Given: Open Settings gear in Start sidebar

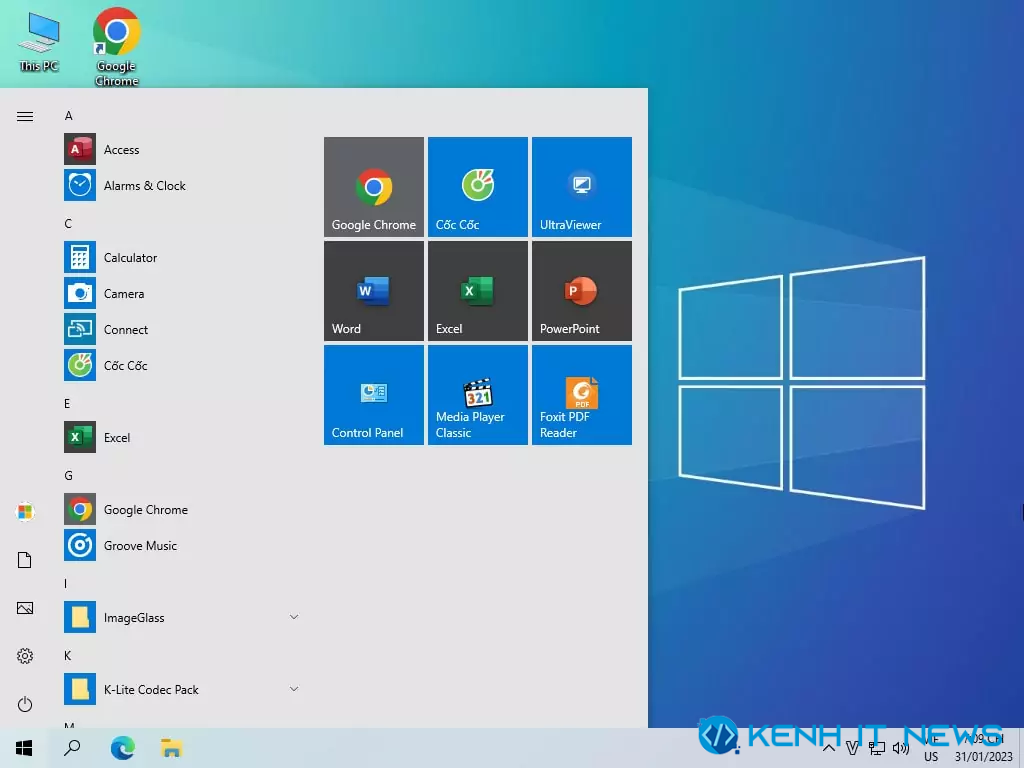Looking at the screenshot, I should (x=25, y=656).
